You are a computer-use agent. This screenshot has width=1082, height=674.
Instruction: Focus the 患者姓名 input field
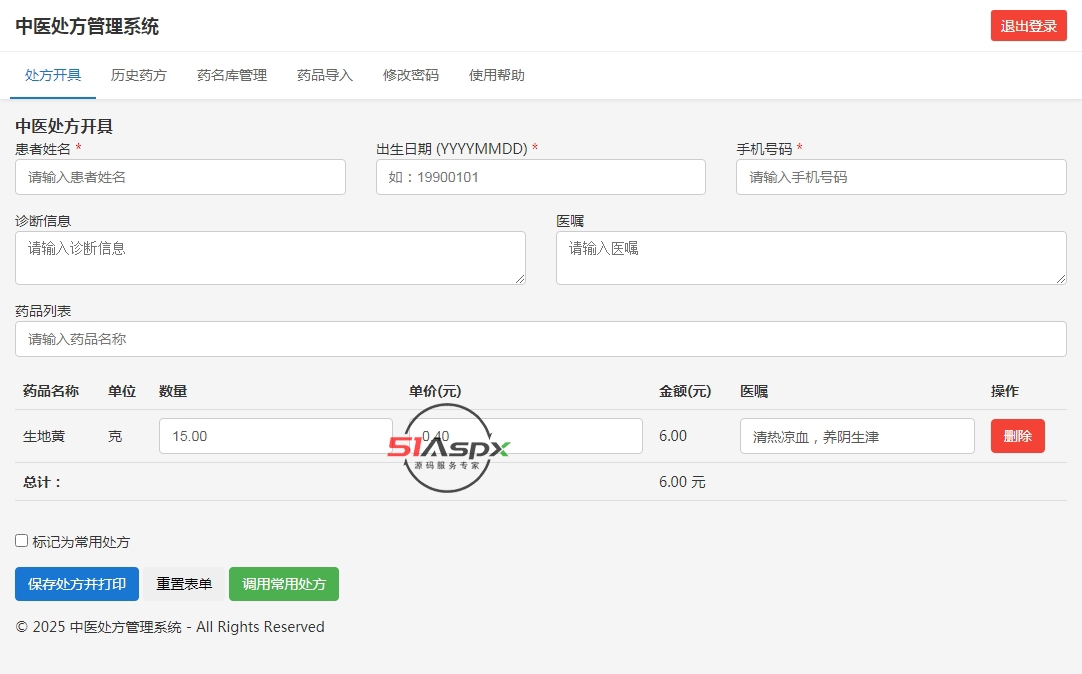(180, 177)
